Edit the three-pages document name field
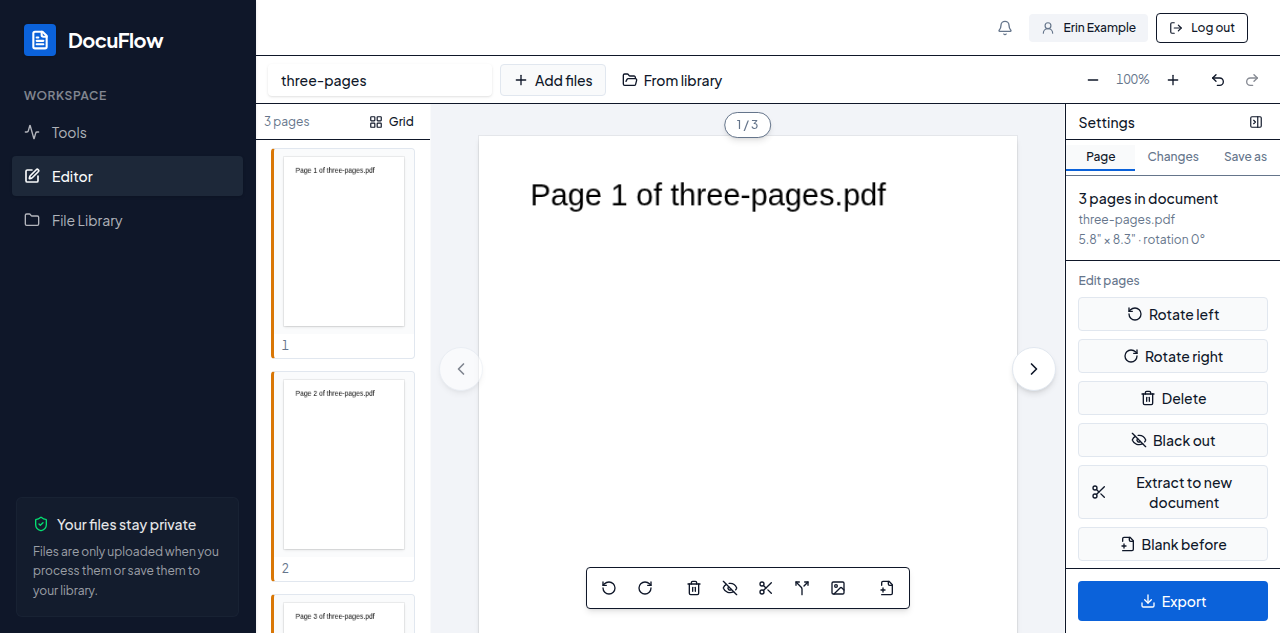Viewport: 1280px width, 633px height. point(380,80)
